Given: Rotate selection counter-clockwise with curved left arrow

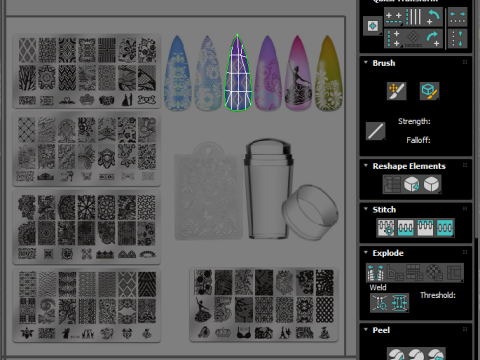Looking at the screenshot, I should pos(433,18).
